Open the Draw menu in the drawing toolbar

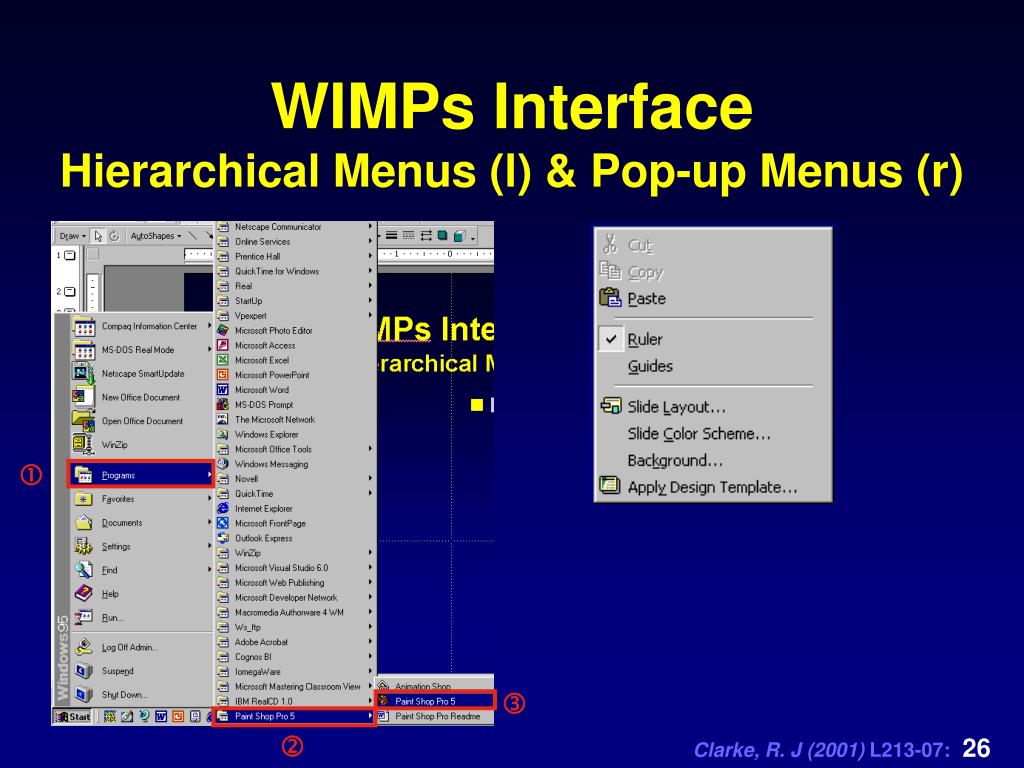pos(72,236)
